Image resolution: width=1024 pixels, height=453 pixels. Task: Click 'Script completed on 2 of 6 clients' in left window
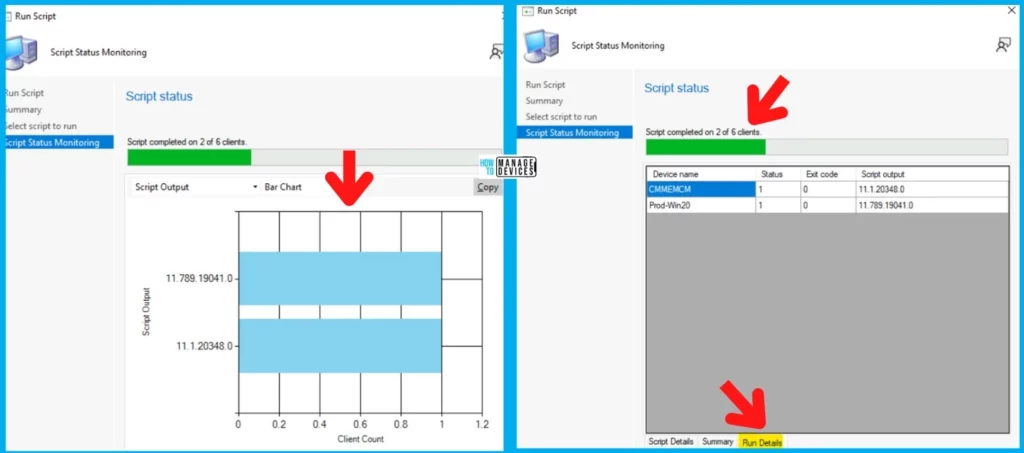pos(187,142)
